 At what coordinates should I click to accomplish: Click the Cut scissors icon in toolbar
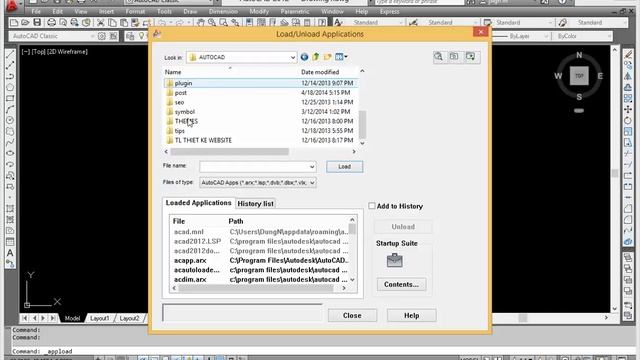coord(100,23)
